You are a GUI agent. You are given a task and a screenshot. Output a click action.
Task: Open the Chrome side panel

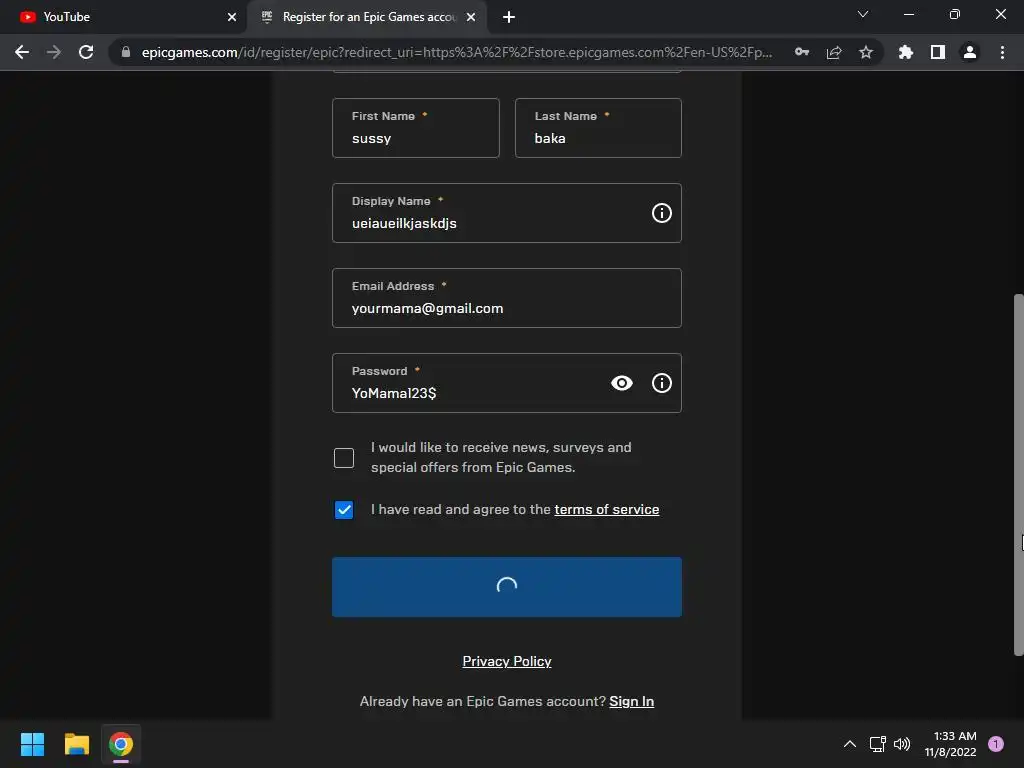[938, 52]
